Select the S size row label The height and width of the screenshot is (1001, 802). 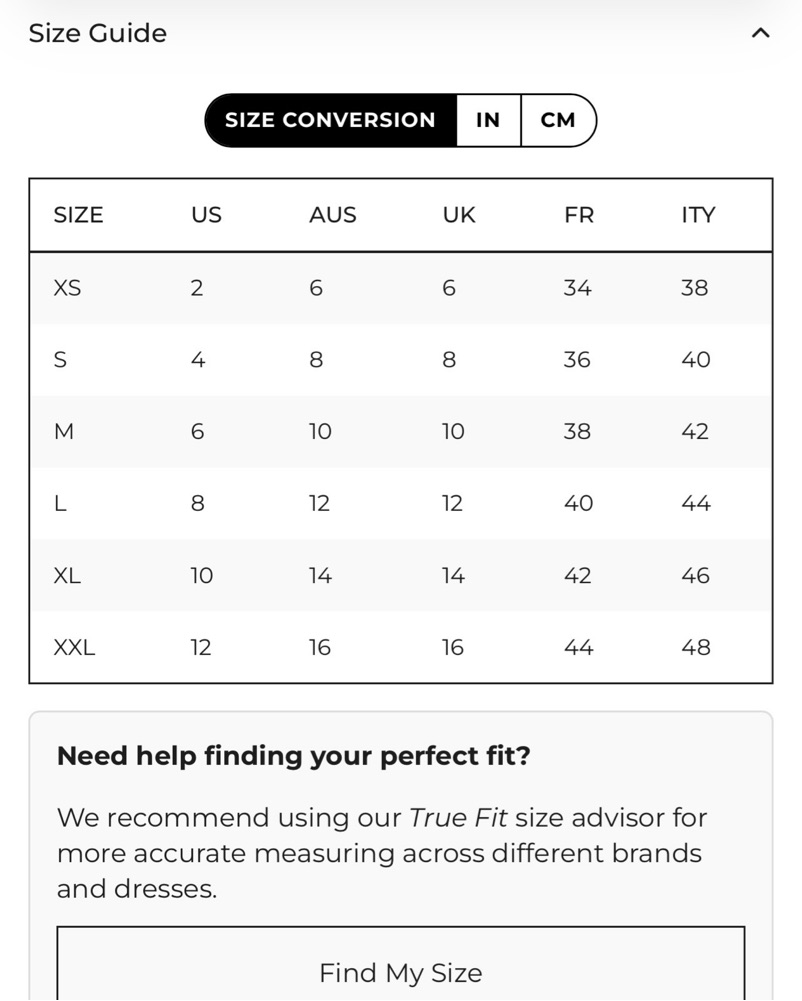tap(60, 359)
